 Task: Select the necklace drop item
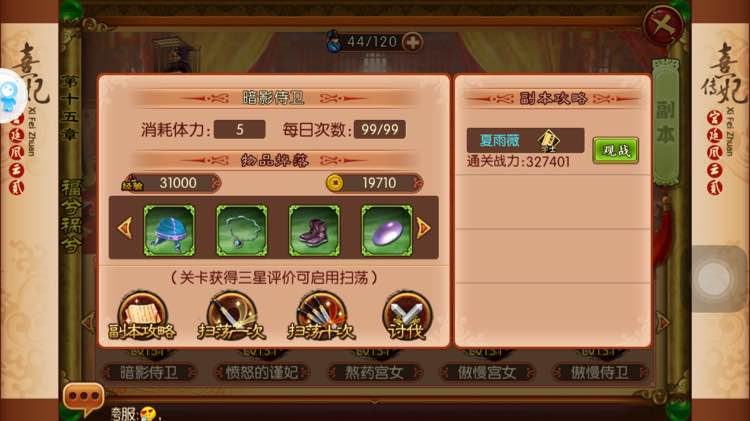click(242, 230)
